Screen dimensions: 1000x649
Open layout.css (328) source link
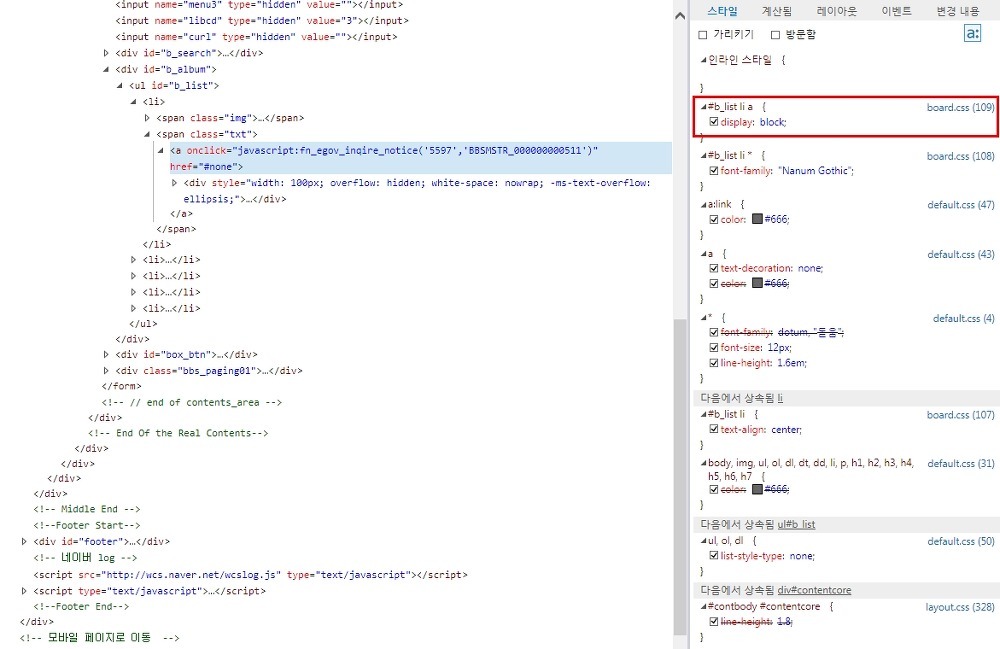[x=960, y=607]
